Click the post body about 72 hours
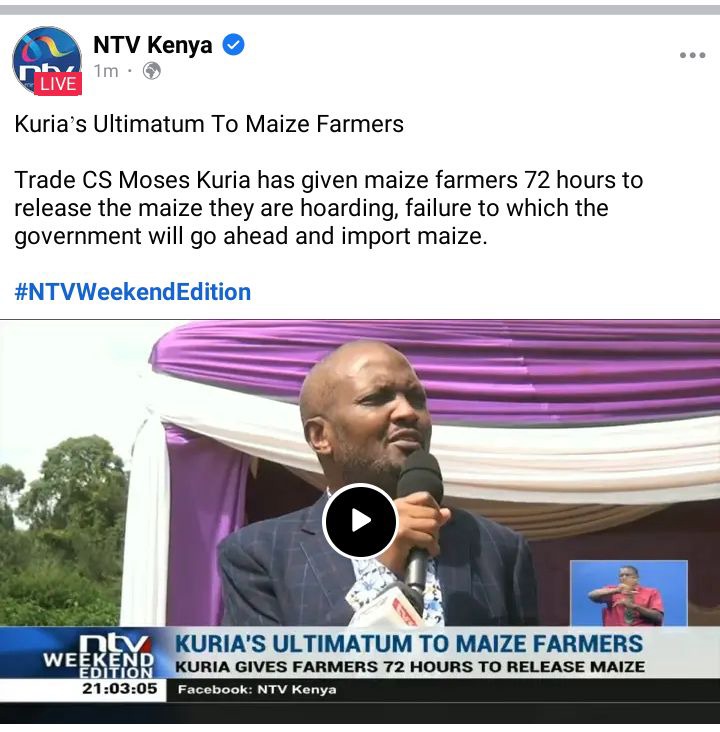Image resolution: width=720 pixels, height=732 pixels. coord(329,208)
